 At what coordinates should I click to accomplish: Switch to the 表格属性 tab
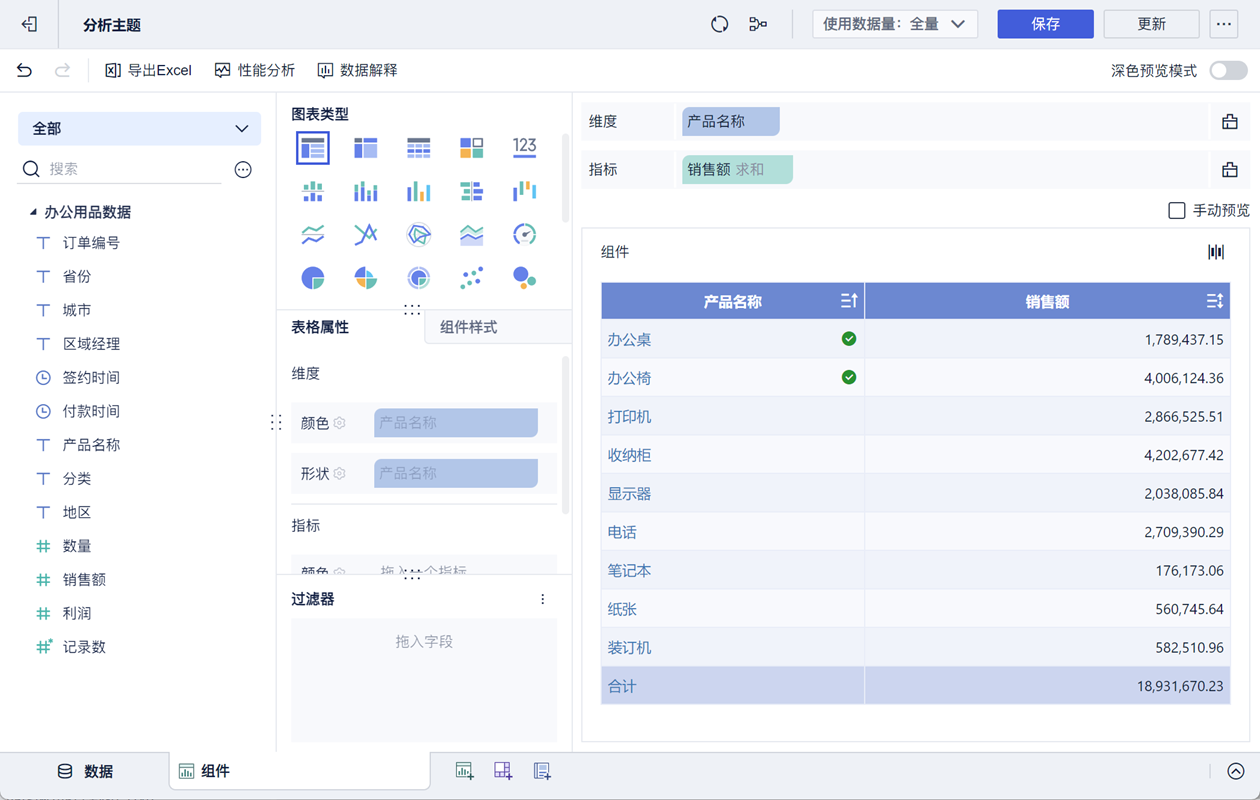click(320, 327)
